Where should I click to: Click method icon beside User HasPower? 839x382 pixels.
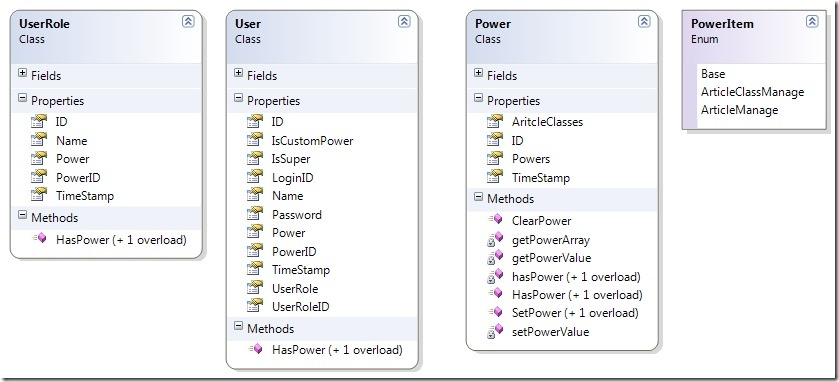click(256, 349)
